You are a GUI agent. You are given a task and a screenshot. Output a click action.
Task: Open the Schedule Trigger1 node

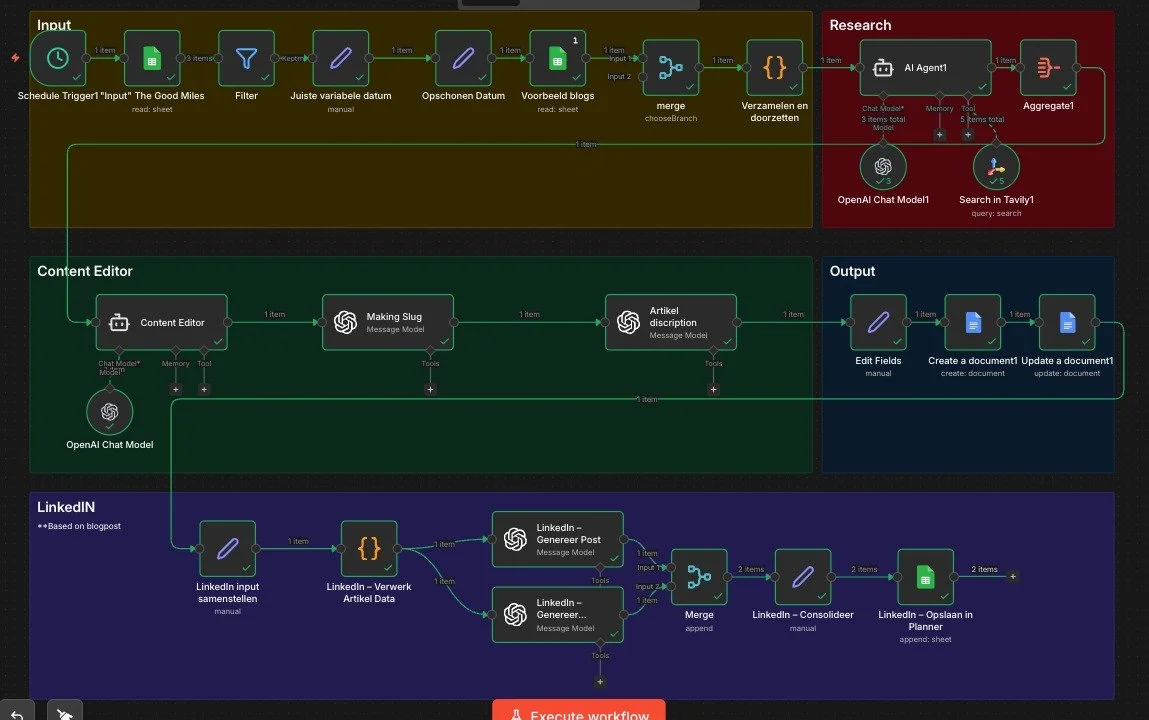58,60
